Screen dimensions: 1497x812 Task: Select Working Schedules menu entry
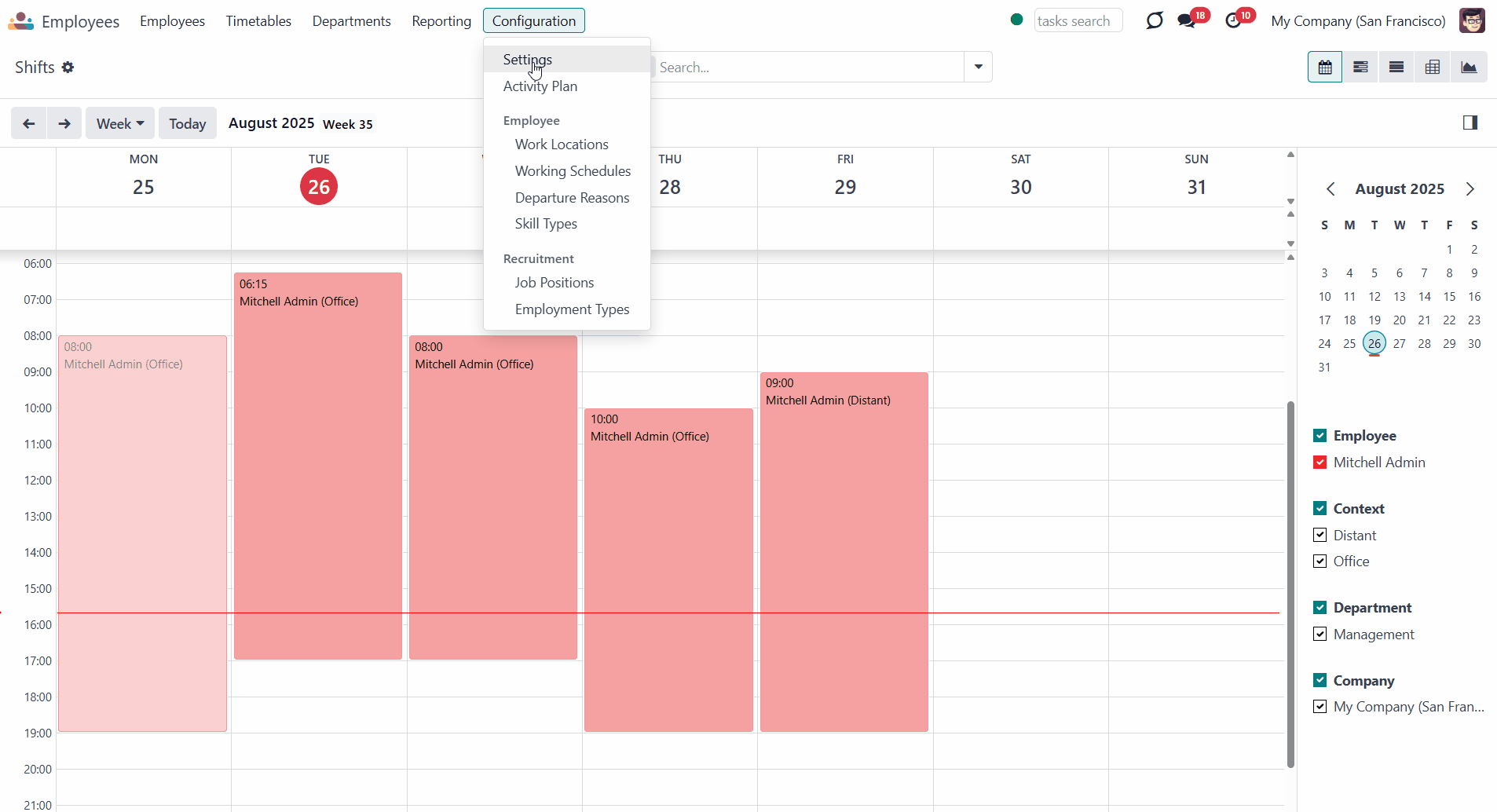[x=573, y=171]
